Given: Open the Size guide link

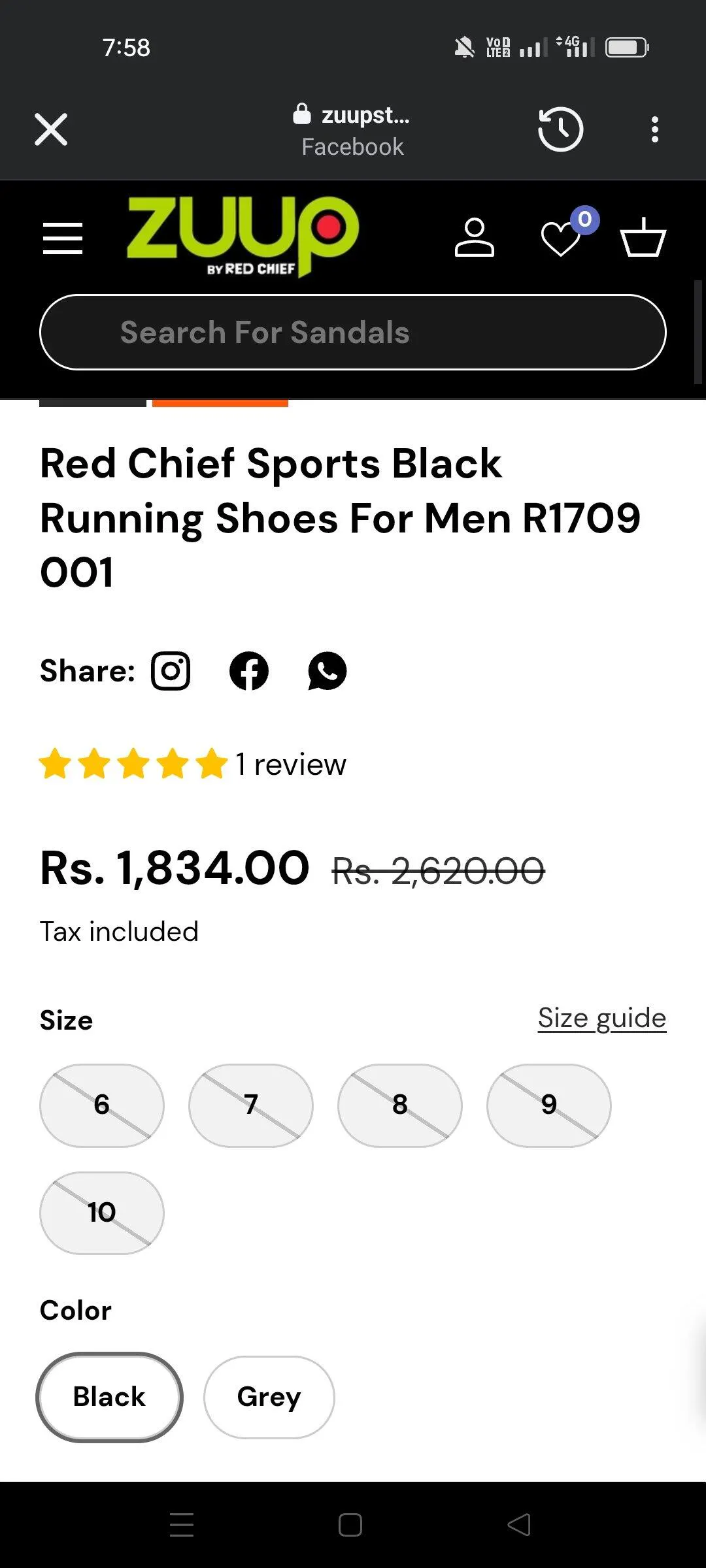Looking at the screenshot, I should tap(601, 1018).
